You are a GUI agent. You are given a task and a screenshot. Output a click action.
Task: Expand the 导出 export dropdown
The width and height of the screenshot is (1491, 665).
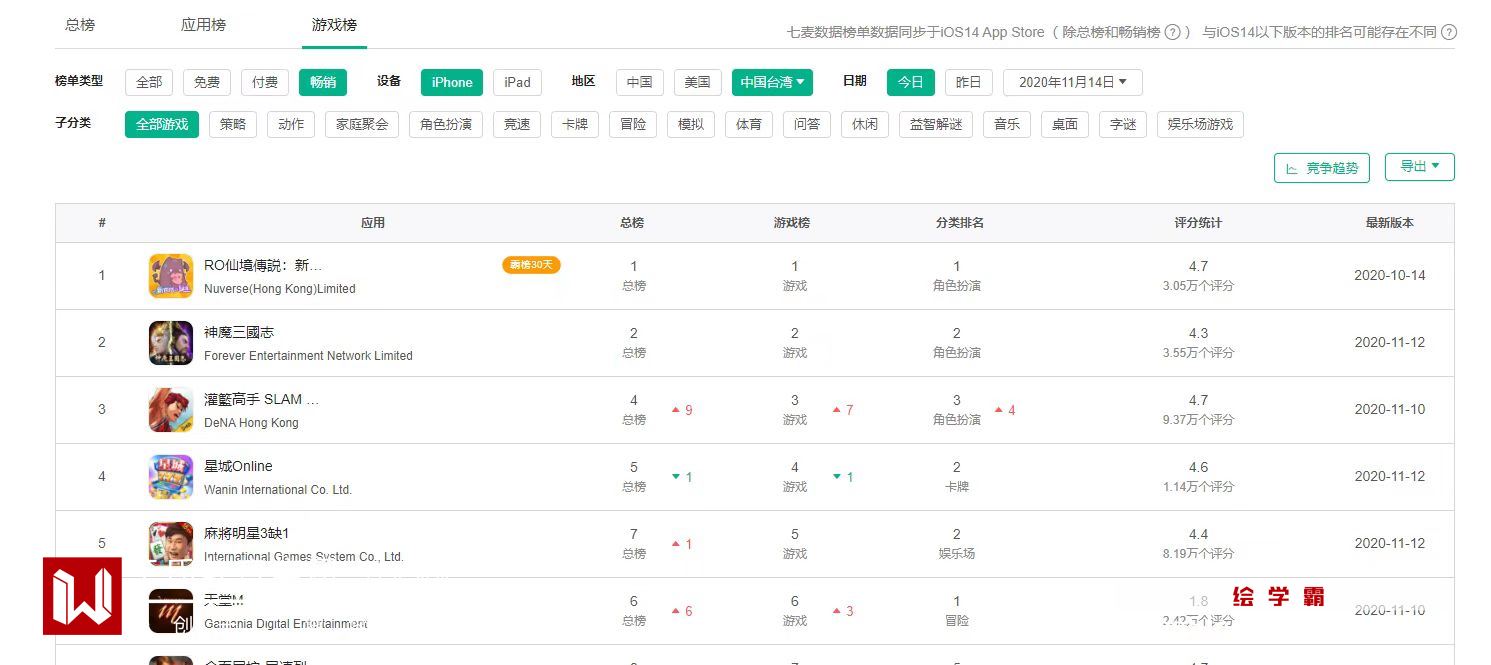click(x=1419, y=167)
